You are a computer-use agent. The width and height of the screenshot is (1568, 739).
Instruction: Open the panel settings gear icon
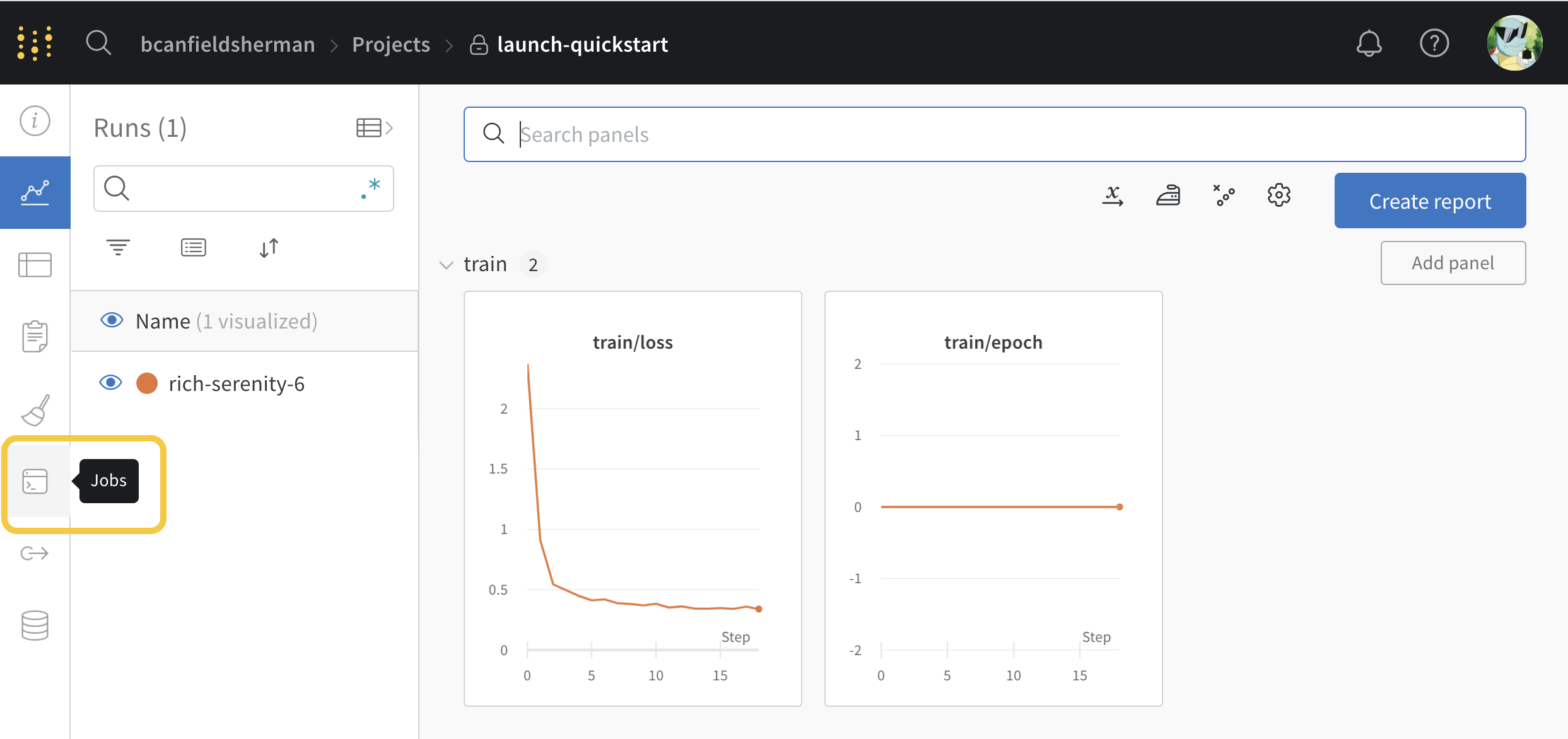pos(1279,195)
